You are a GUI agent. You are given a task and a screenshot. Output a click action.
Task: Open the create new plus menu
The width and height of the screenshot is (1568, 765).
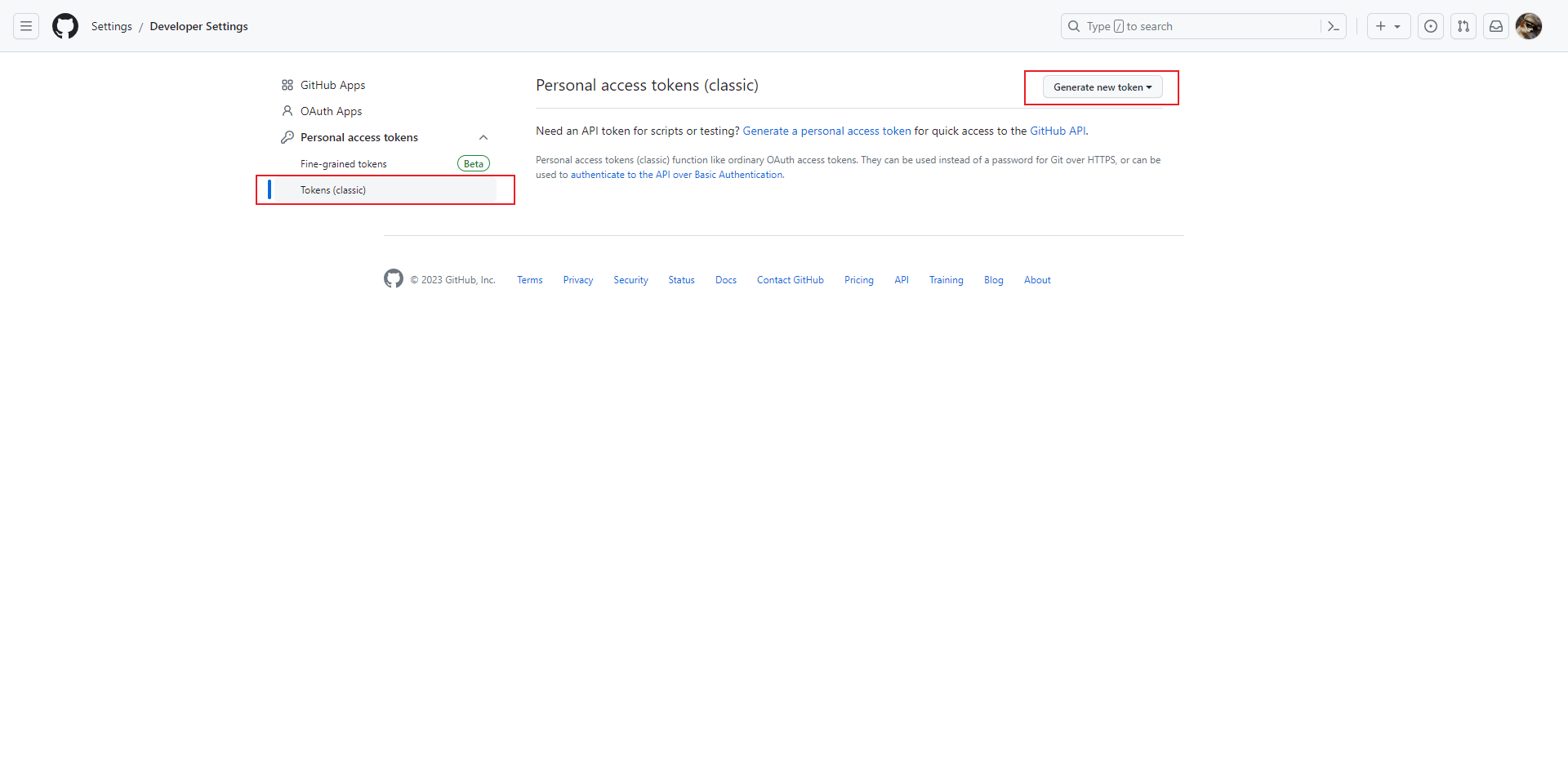pyautogui.click(x=1388, y=26)
